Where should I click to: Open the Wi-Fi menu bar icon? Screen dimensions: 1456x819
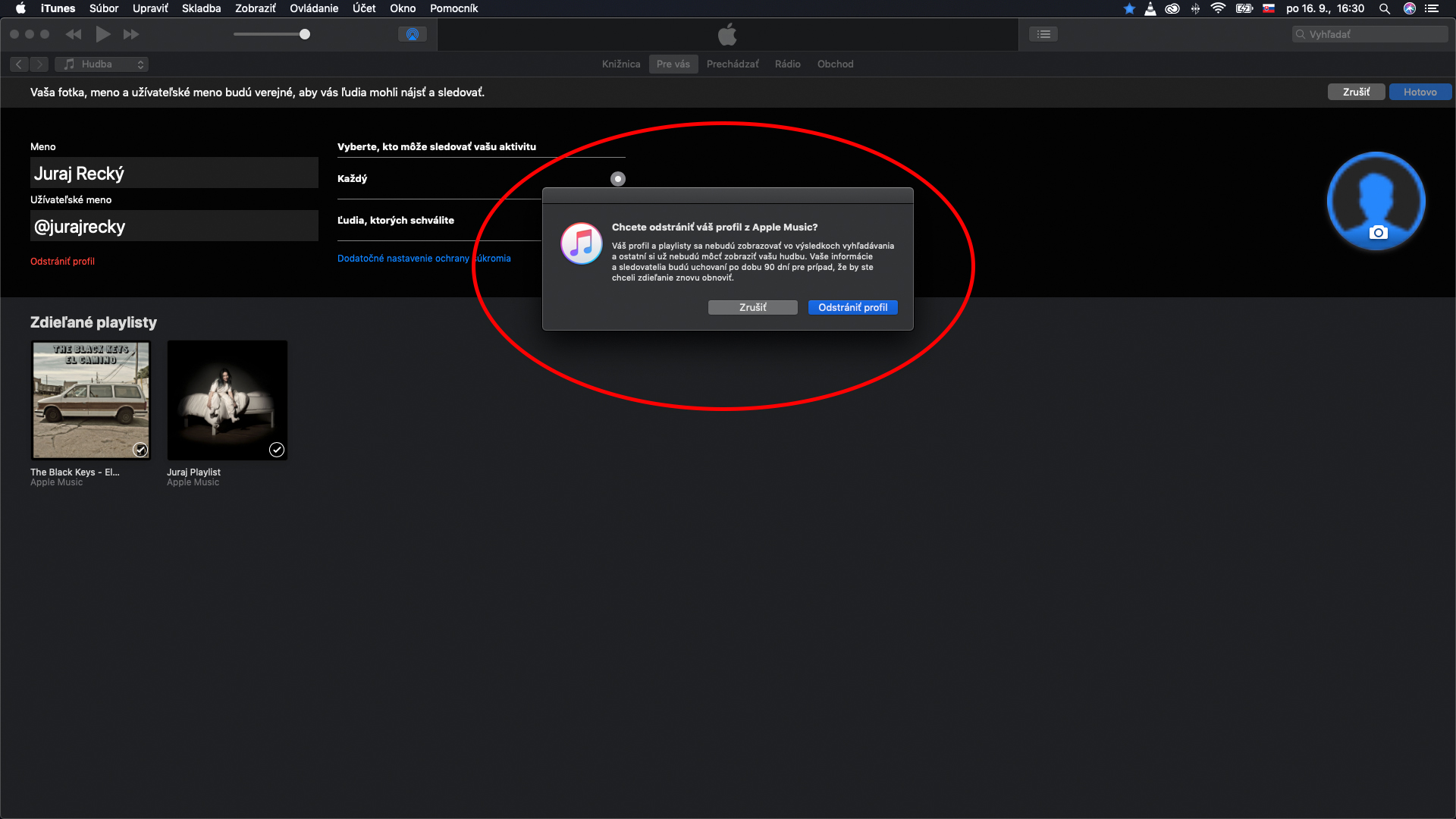[x=1218, y=8]
